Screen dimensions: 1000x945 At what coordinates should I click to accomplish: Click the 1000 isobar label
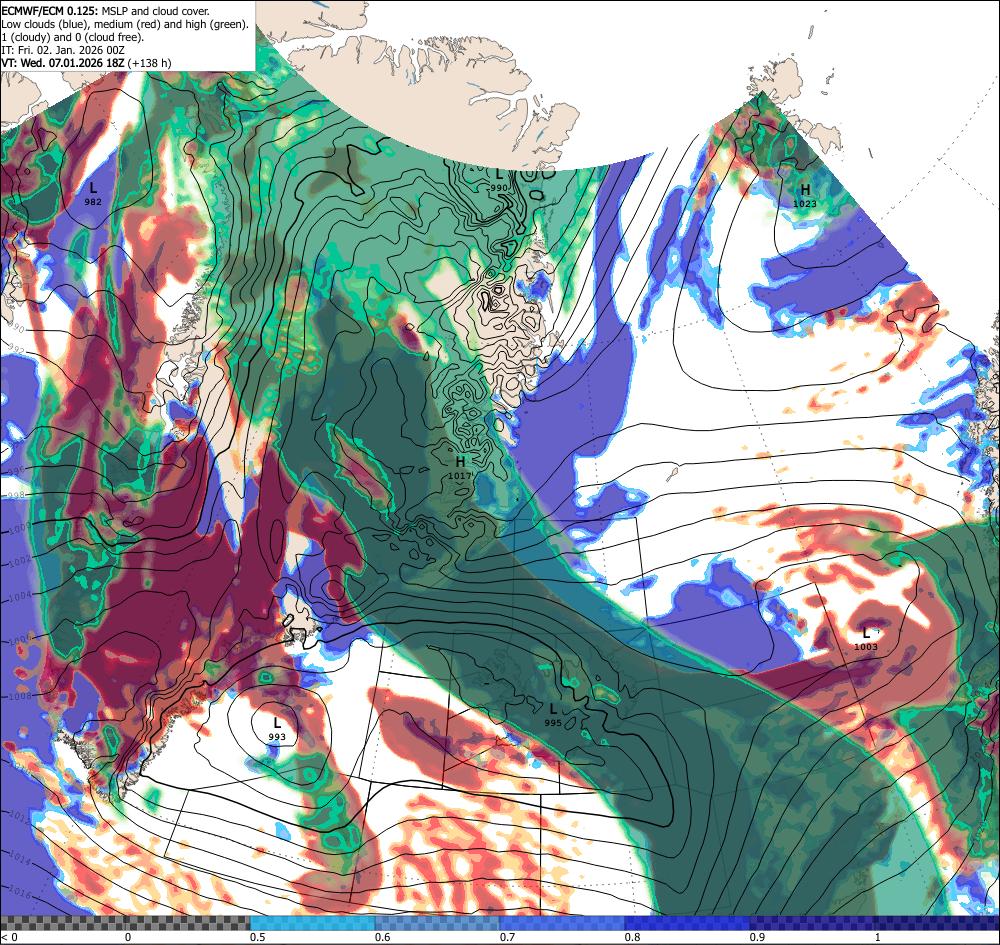tap(20, 528)
